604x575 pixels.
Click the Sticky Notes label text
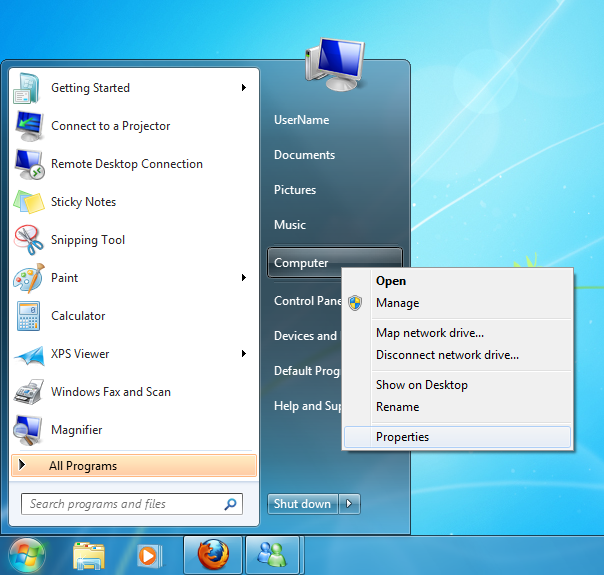pos(83,202)
